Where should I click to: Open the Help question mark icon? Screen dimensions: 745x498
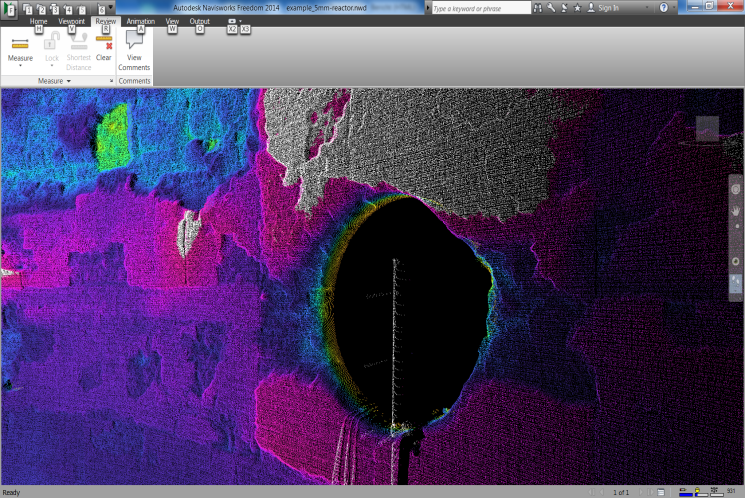663,7
